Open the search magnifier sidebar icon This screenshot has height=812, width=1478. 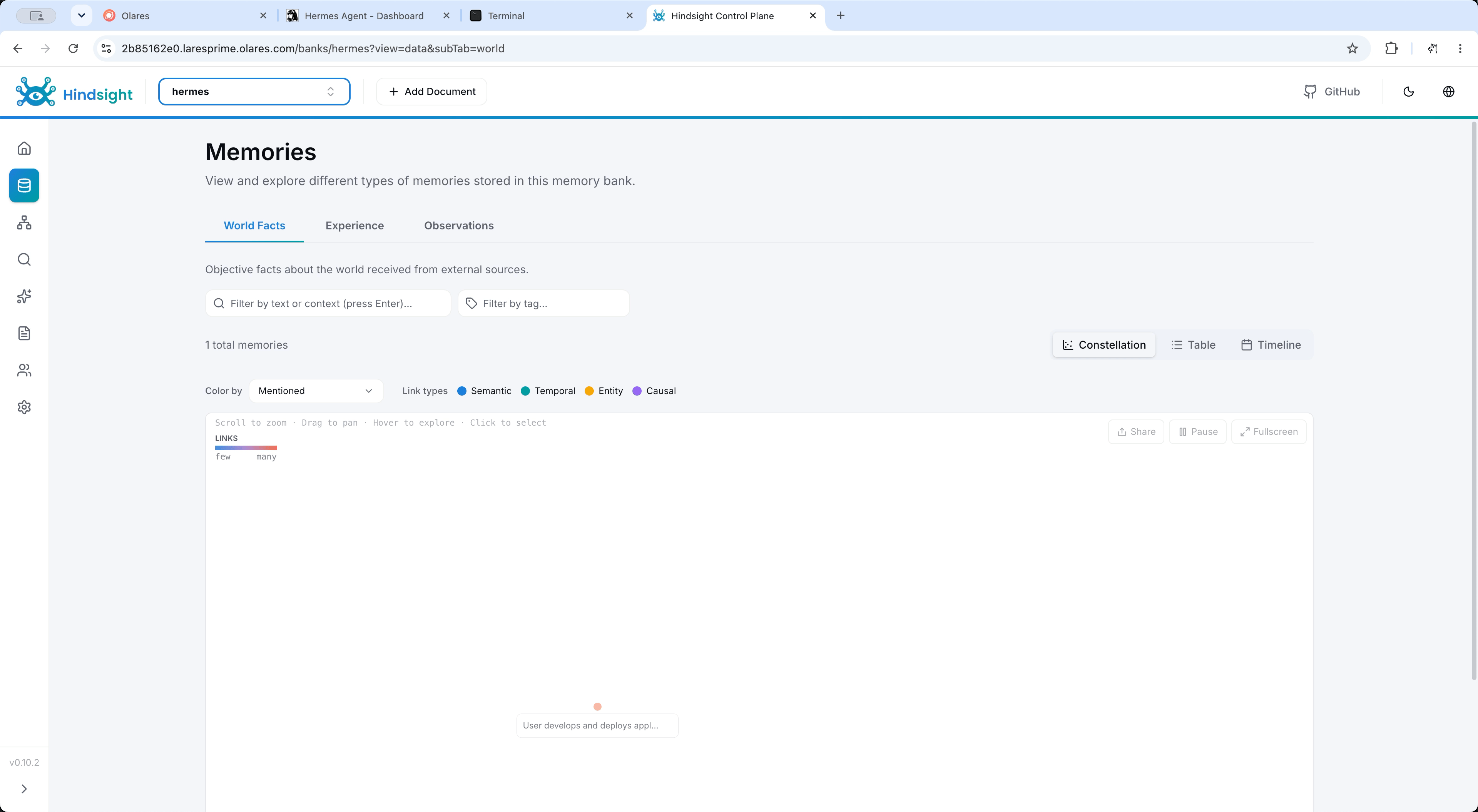click(24, 259)
